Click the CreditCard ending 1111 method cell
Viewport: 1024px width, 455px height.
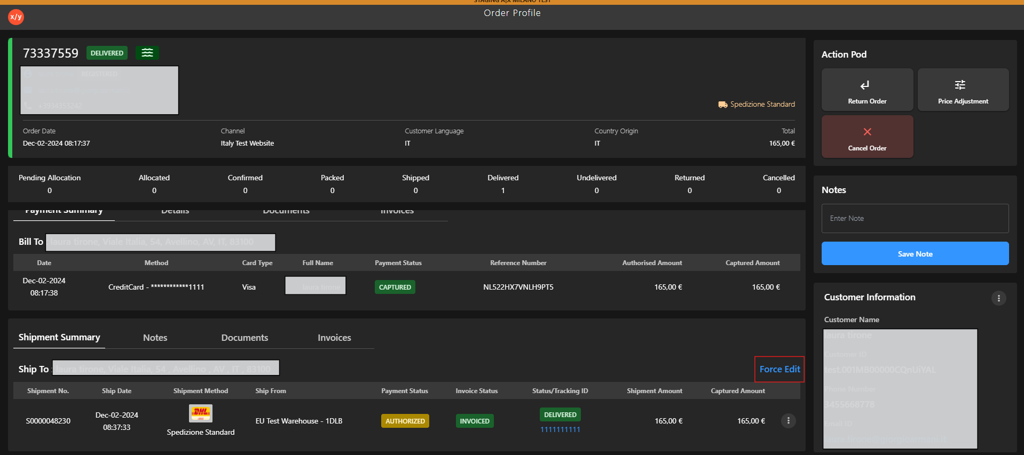(156, 287)
